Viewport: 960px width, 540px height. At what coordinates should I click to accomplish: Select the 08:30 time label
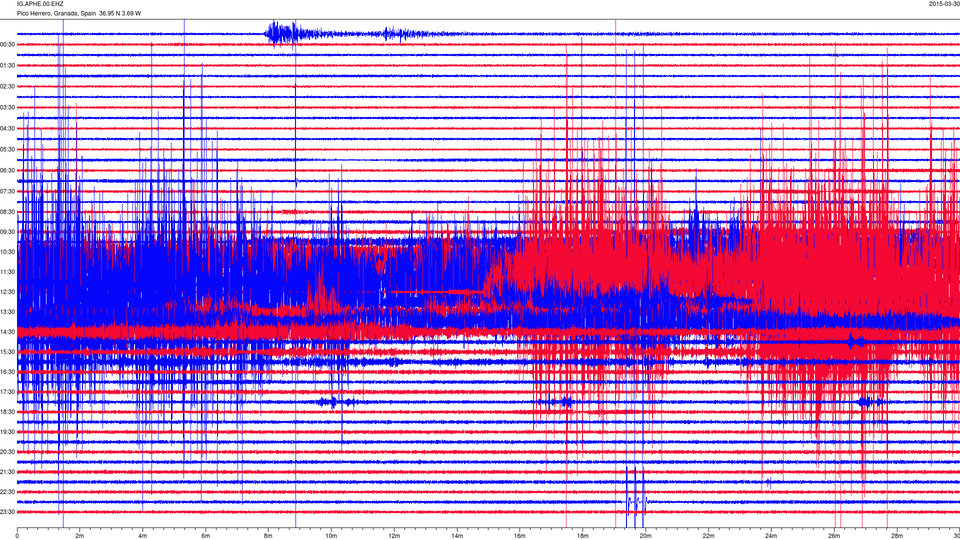click(7, 212)
